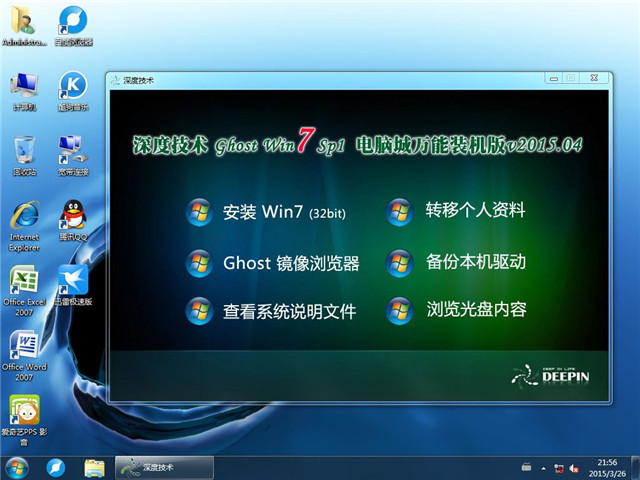Open the 浏览光盘内容 option

pos(456,310)
